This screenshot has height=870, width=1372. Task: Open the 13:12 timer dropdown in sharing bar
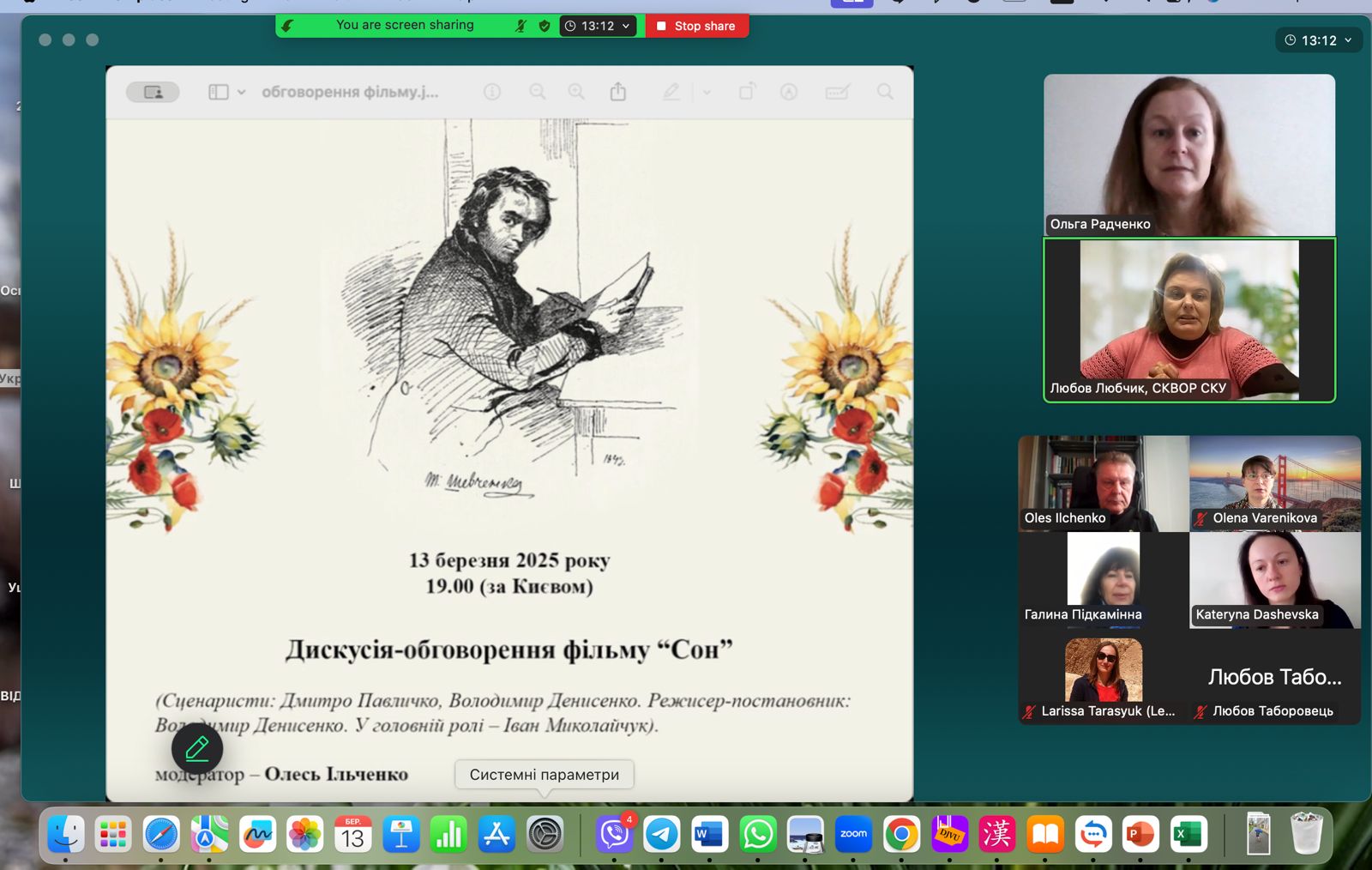pos(598,26)
